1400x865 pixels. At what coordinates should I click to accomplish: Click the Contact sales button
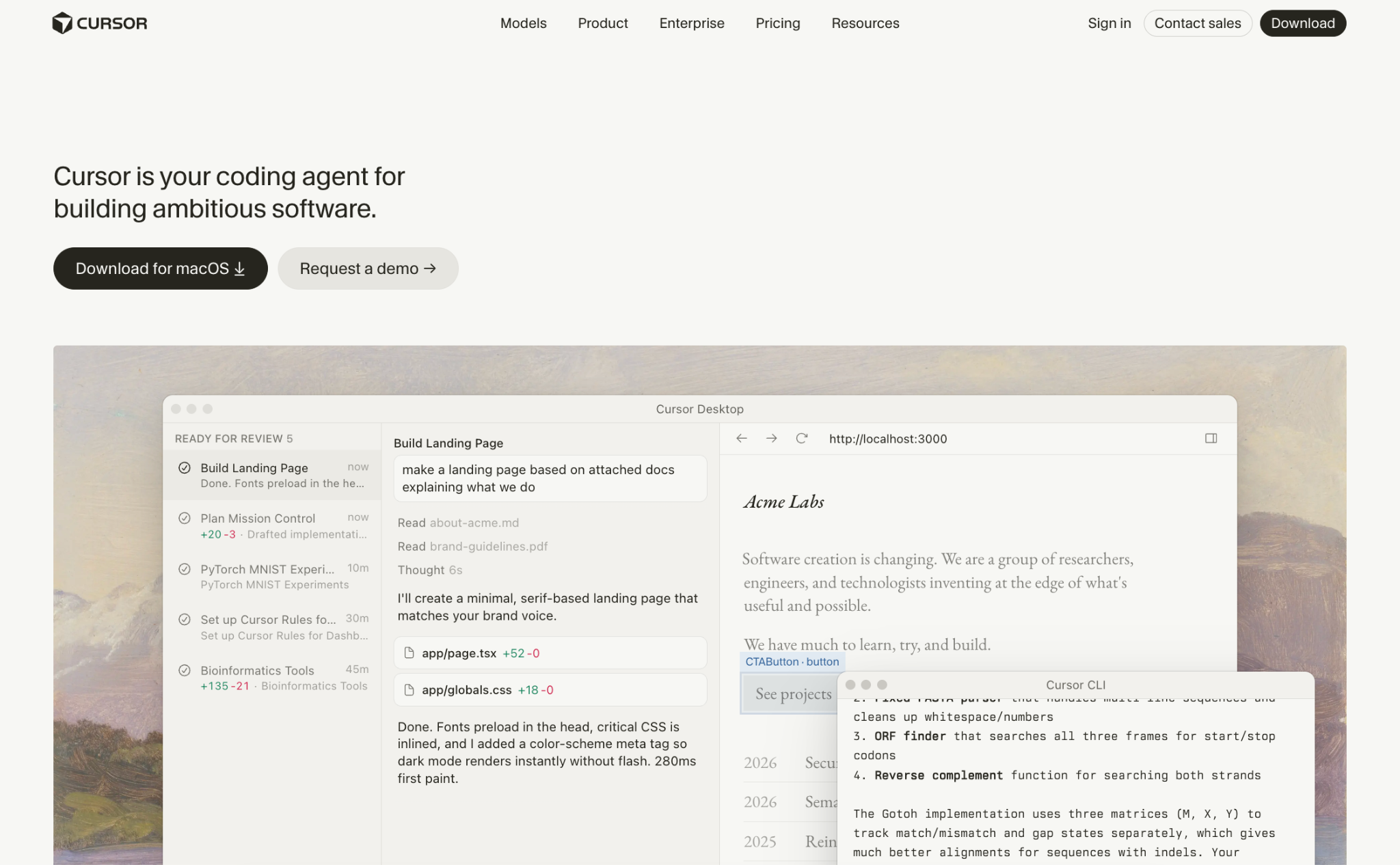tap(1198, 23)
